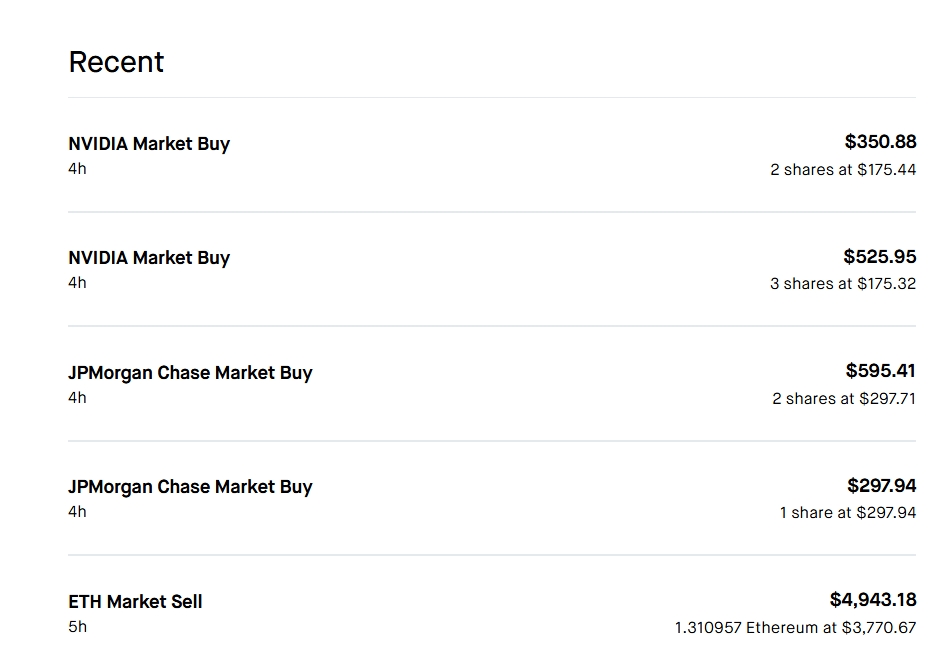This screenshot has height=664, width=936.
Task: Click the $350.88 transaction total
Action: pos(880,142)
